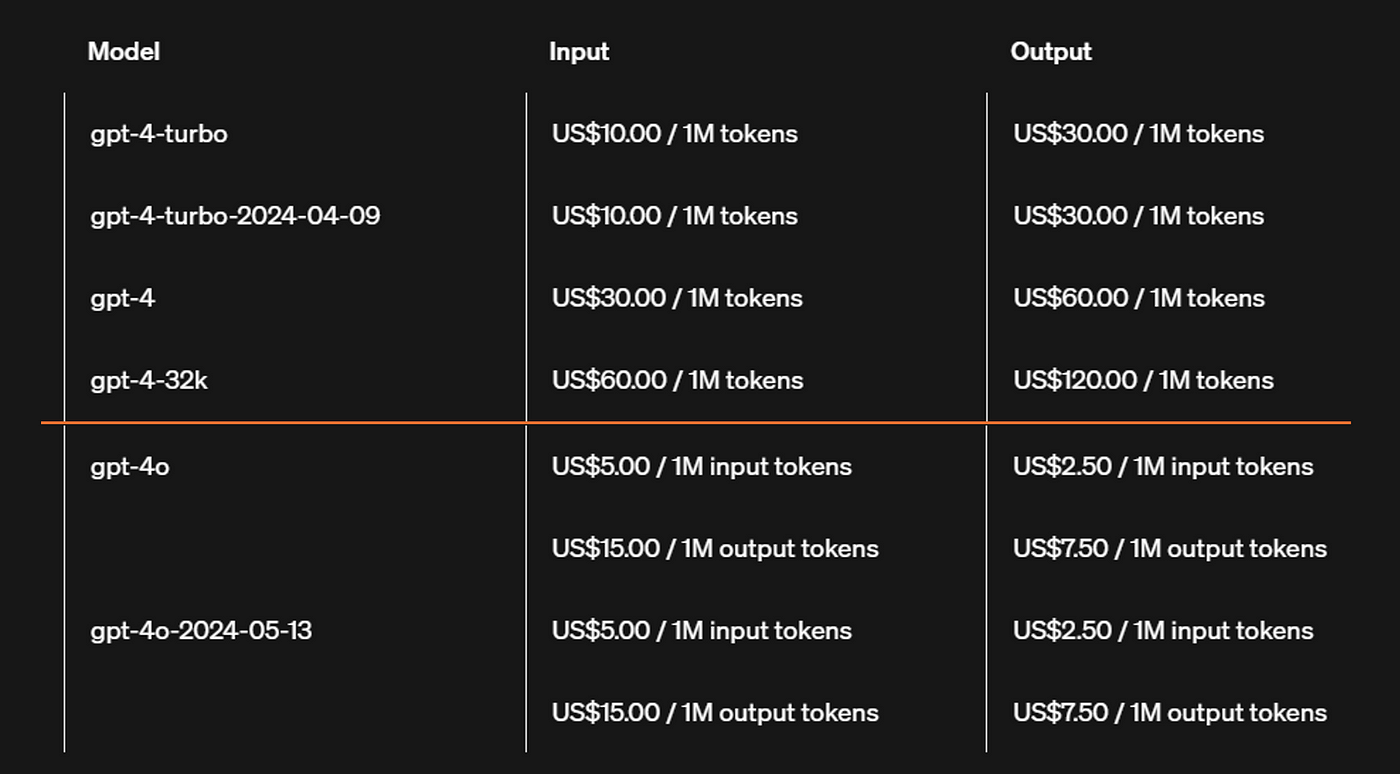Click the gpt-4-turbo US$10.00 input price
The width and height of the screenshot is (1400, 774).
click(x=674, y=134)
